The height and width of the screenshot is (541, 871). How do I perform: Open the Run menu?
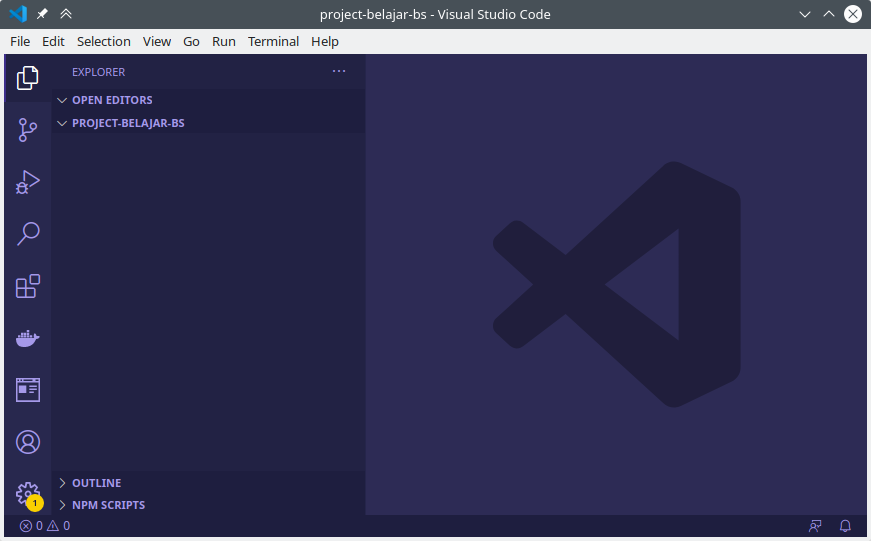(x=224, y=42)
